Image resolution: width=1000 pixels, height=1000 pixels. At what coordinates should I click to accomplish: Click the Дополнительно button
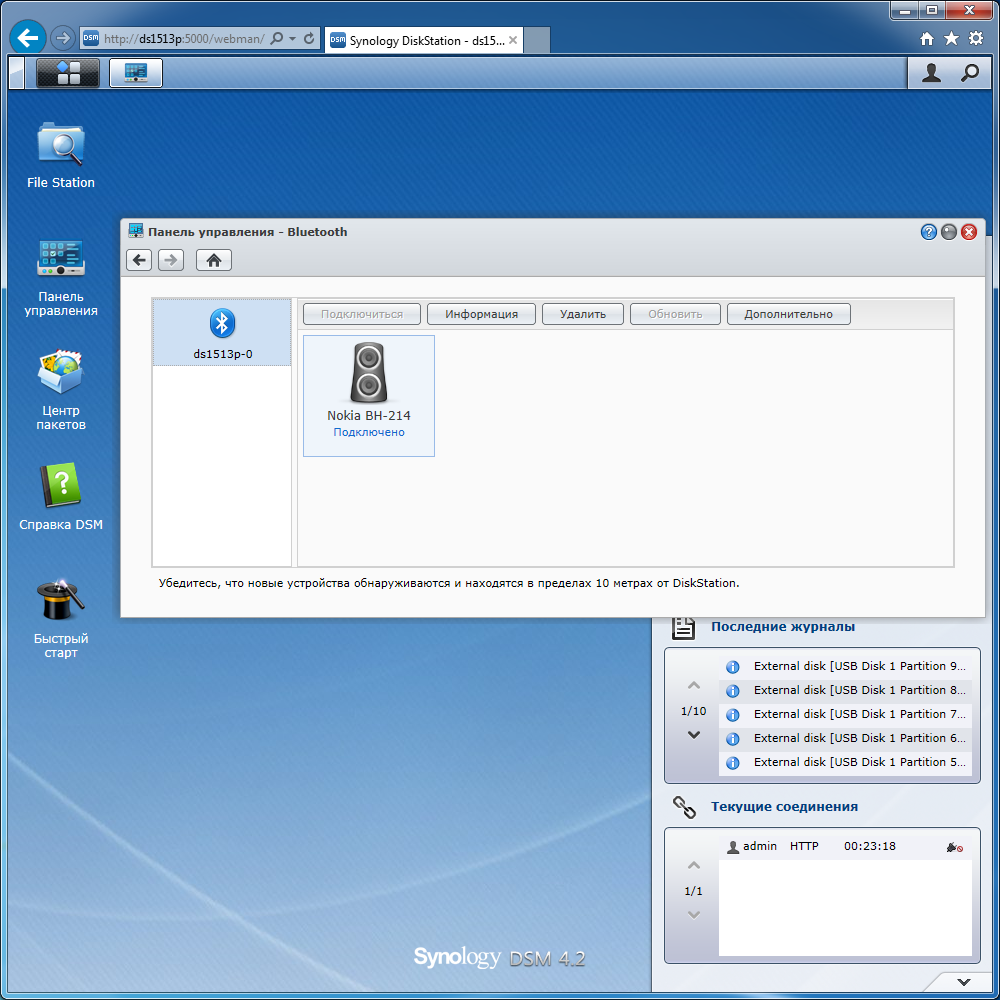788,314
